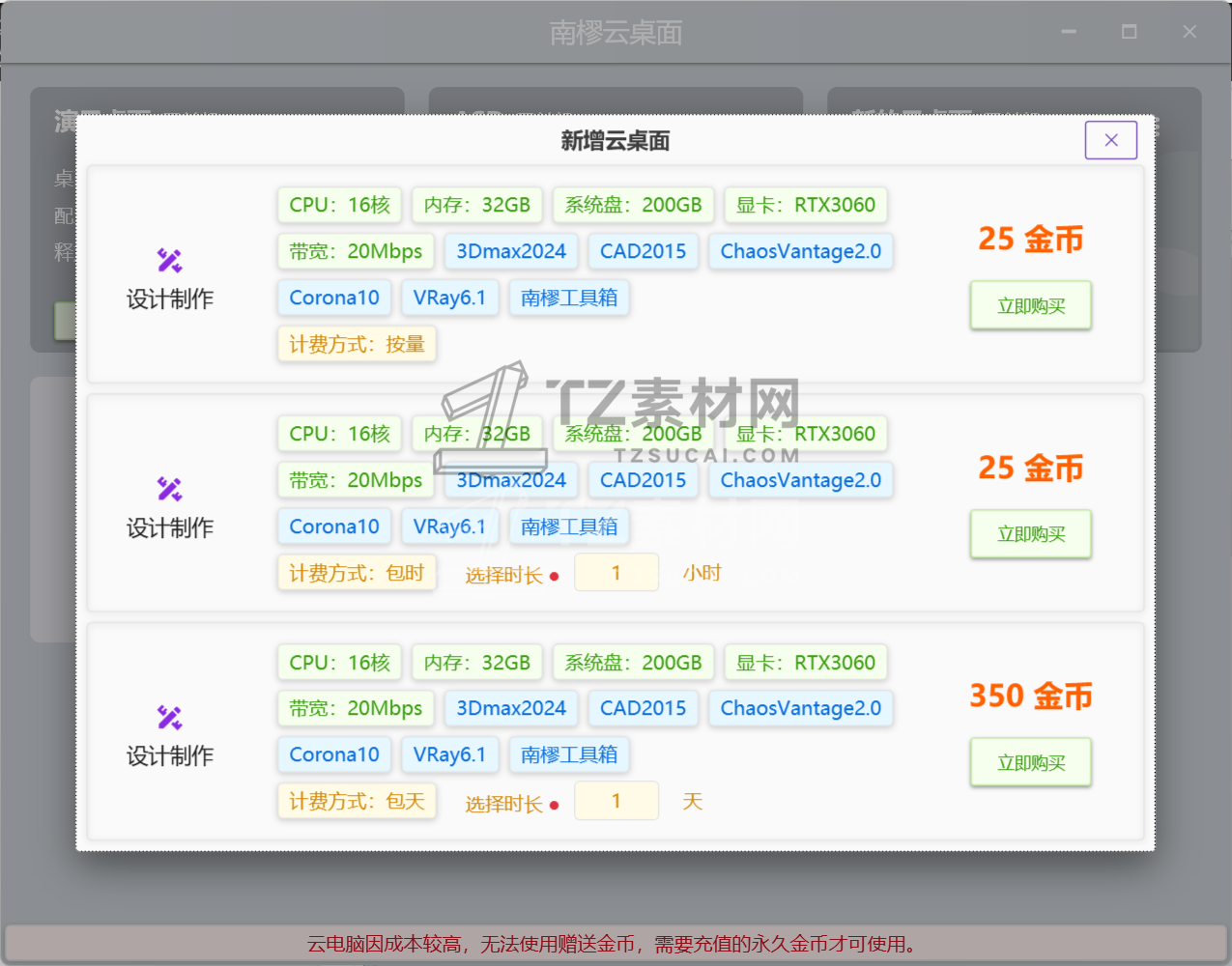
Task: Click the 计费方式：包时 tag
Action: [357, 573]
